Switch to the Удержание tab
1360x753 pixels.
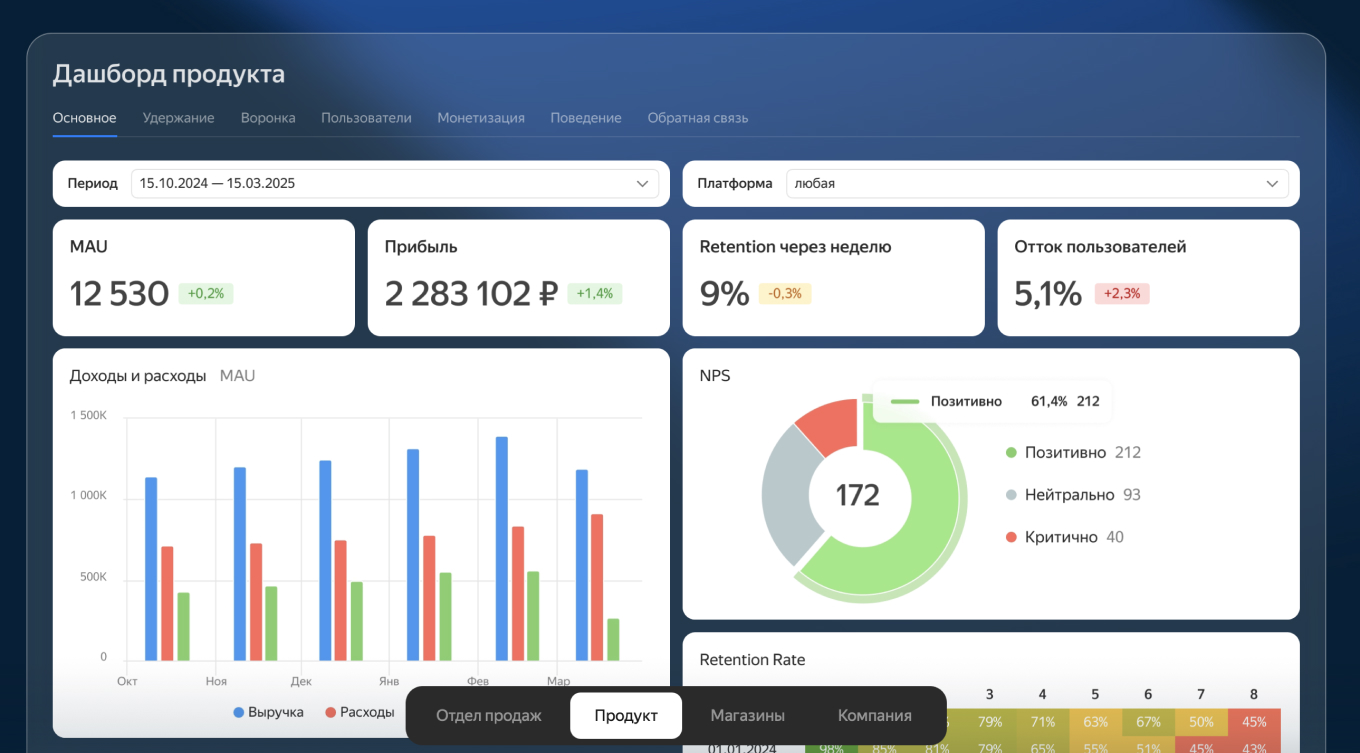(x=178, y=118)
